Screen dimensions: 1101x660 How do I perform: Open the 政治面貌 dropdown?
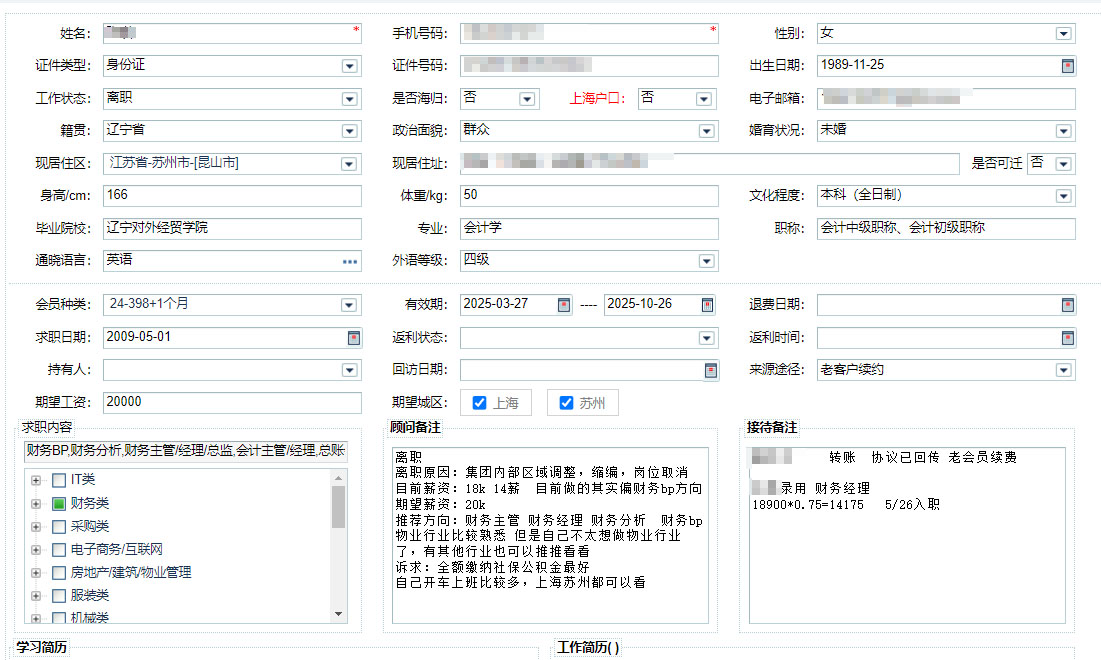tap(706, 131)
